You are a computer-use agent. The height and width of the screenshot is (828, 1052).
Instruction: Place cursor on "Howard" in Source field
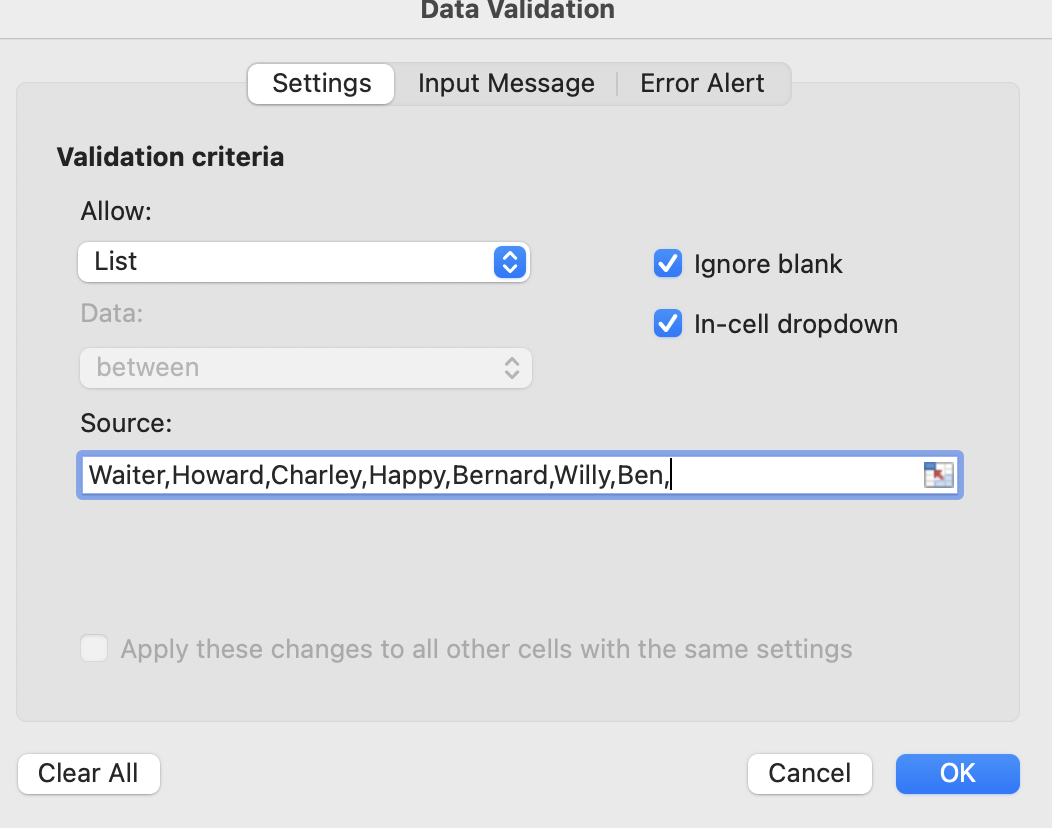(218, 475)
